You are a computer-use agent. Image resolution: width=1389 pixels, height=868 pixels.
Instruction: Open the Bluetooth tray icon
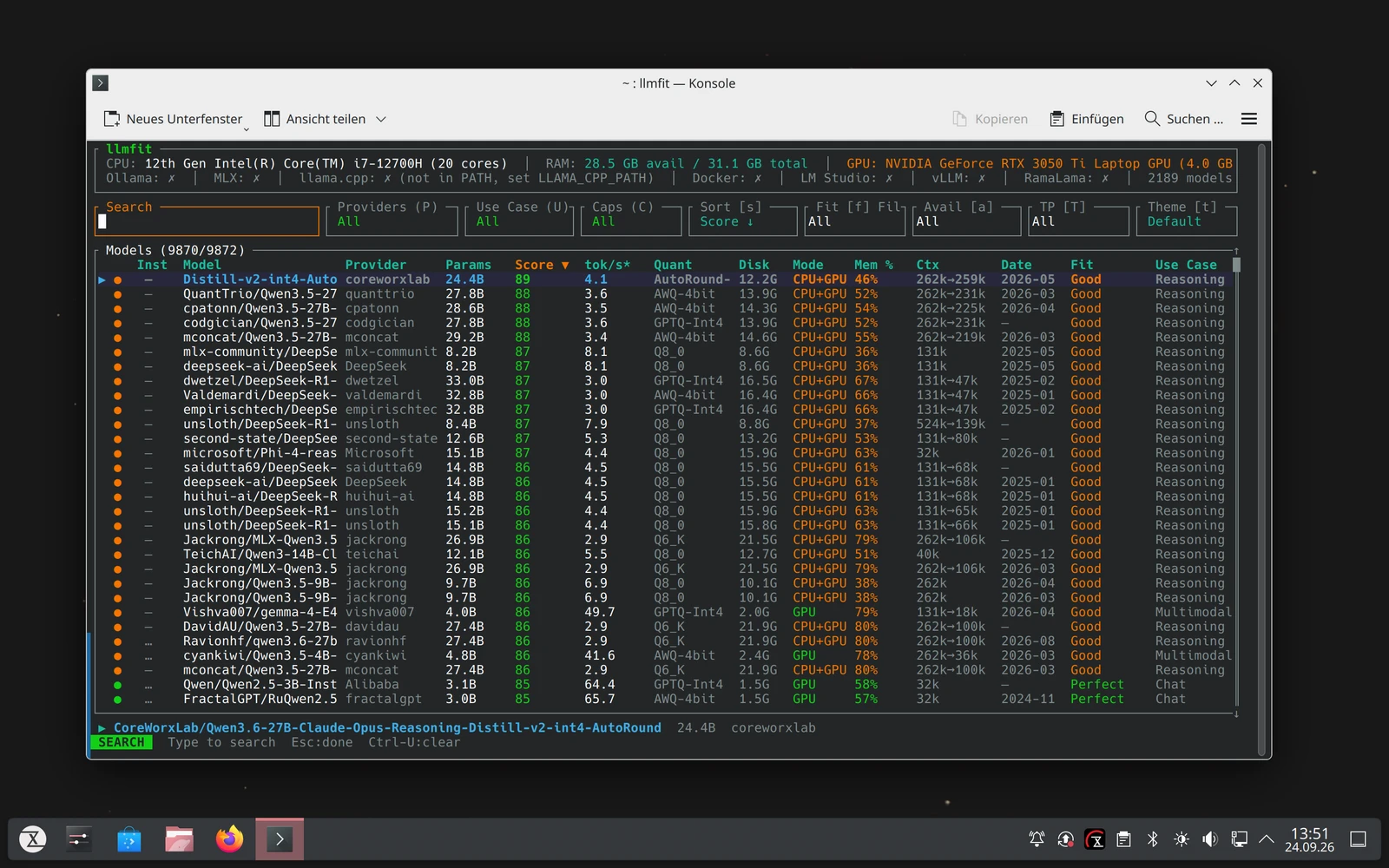click(x=1153, y=839)
